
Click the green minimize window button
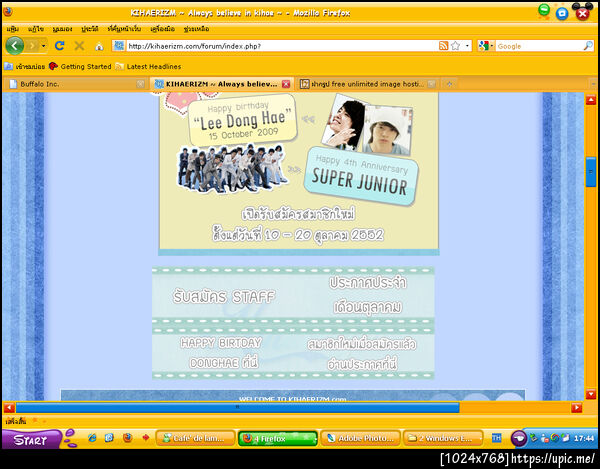pyautogui.click(x=544, y=10)
